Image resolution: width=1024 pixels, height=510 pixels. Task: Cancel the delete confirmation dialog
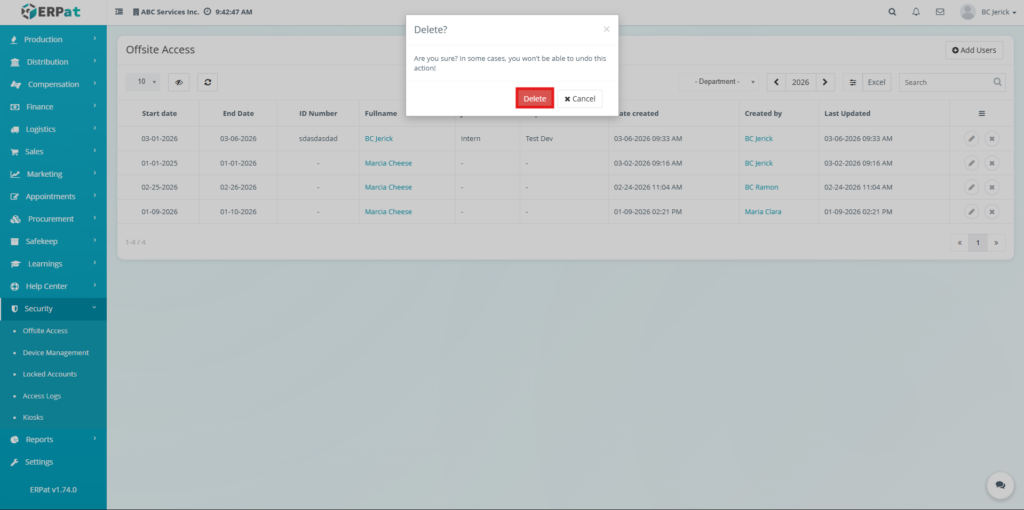[x=579, y=98]
